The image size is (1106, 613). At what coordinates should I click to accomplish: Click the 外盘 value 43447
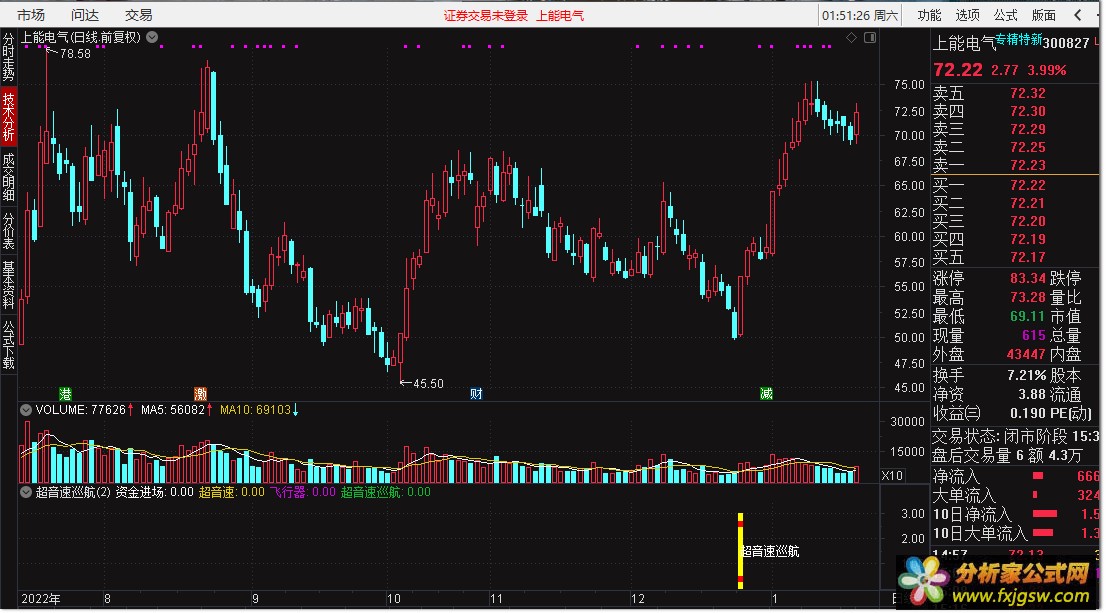[x=1026, y=354]
